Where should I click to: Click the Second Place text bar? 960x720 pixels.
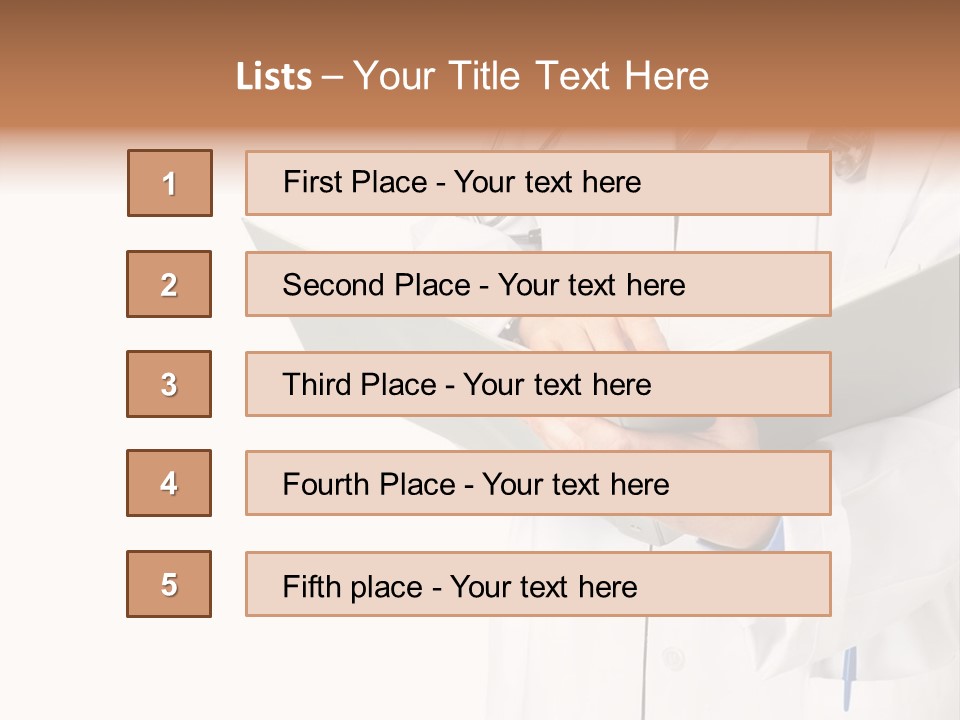(538, 284)
